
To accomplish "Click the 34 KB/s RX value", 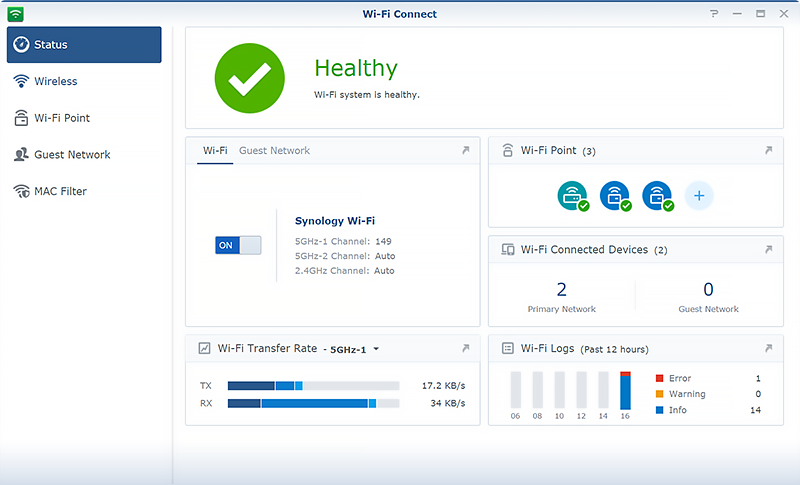I will (447, 403).
